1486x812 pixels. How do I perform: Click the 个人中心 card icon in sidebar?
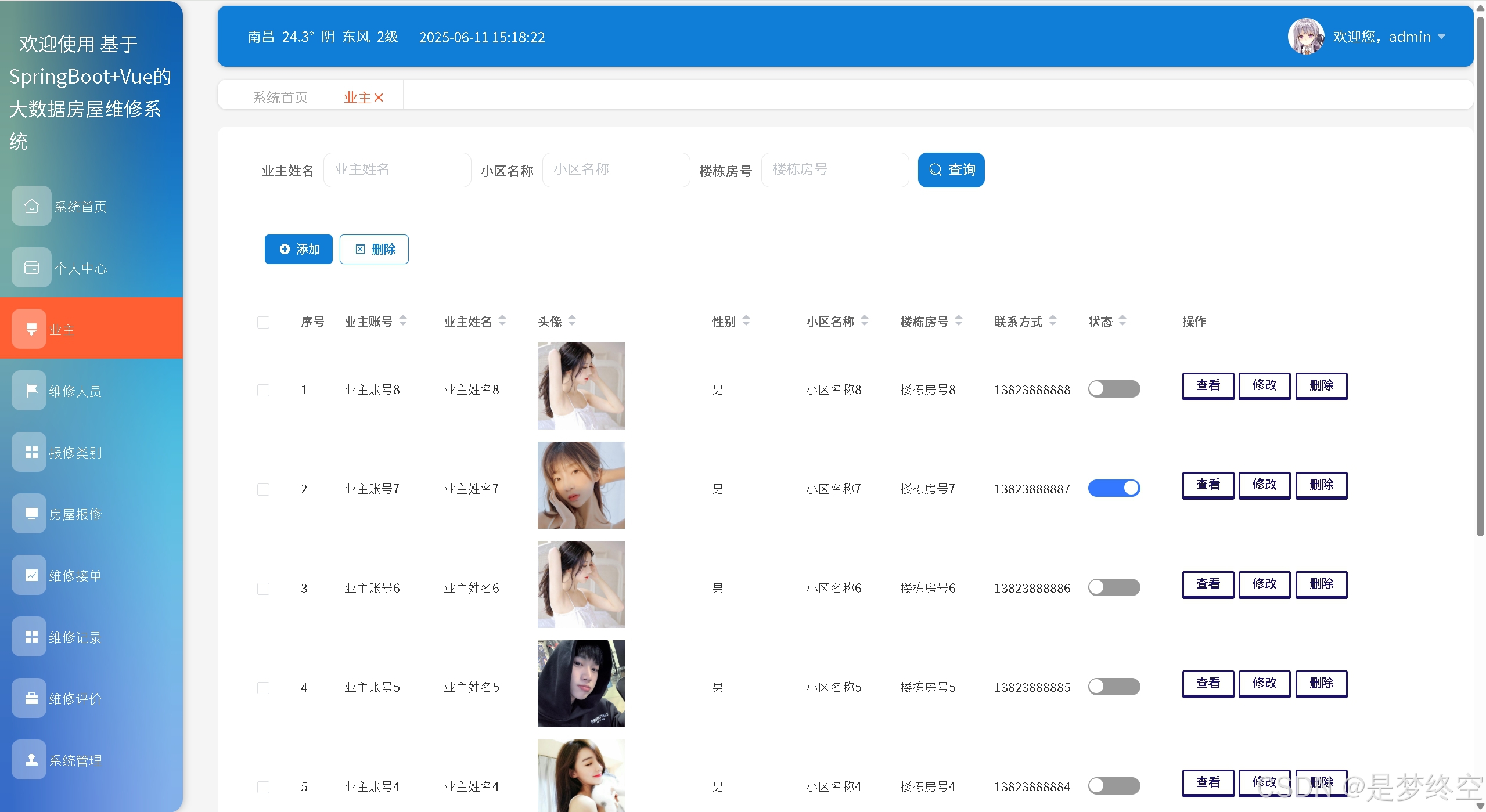tap(31, 268)
